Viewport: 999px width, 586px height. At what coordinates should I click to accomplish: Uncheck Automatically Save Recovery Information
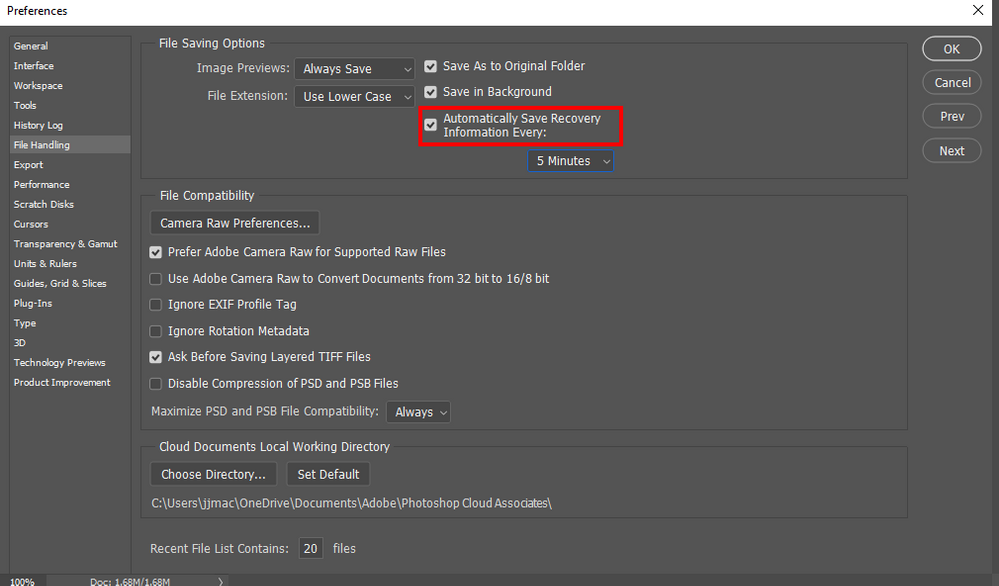(x=431, y=125)
